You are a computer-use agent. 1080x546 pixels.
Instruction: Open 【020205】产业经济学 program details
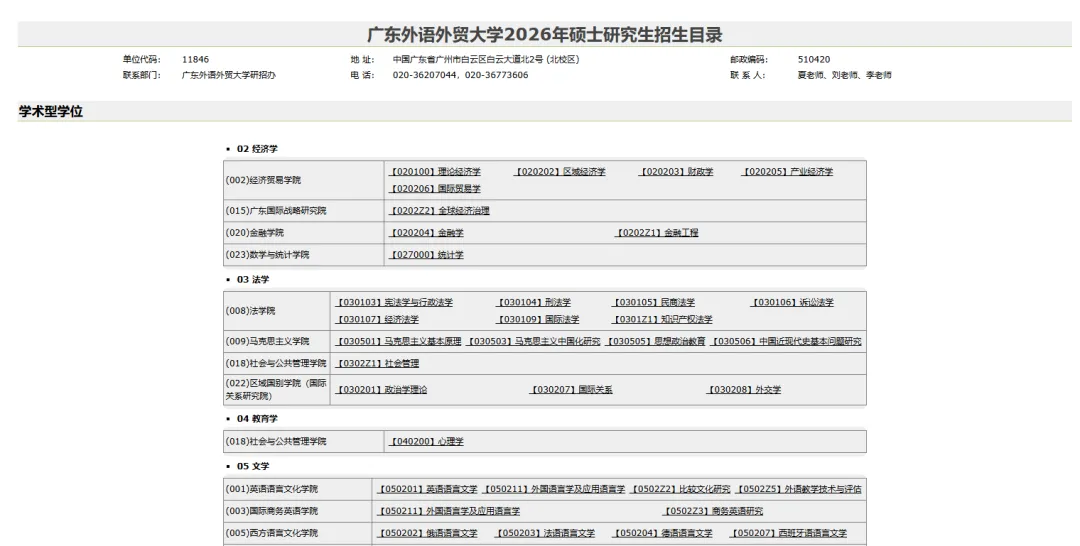tap(787, 171)
